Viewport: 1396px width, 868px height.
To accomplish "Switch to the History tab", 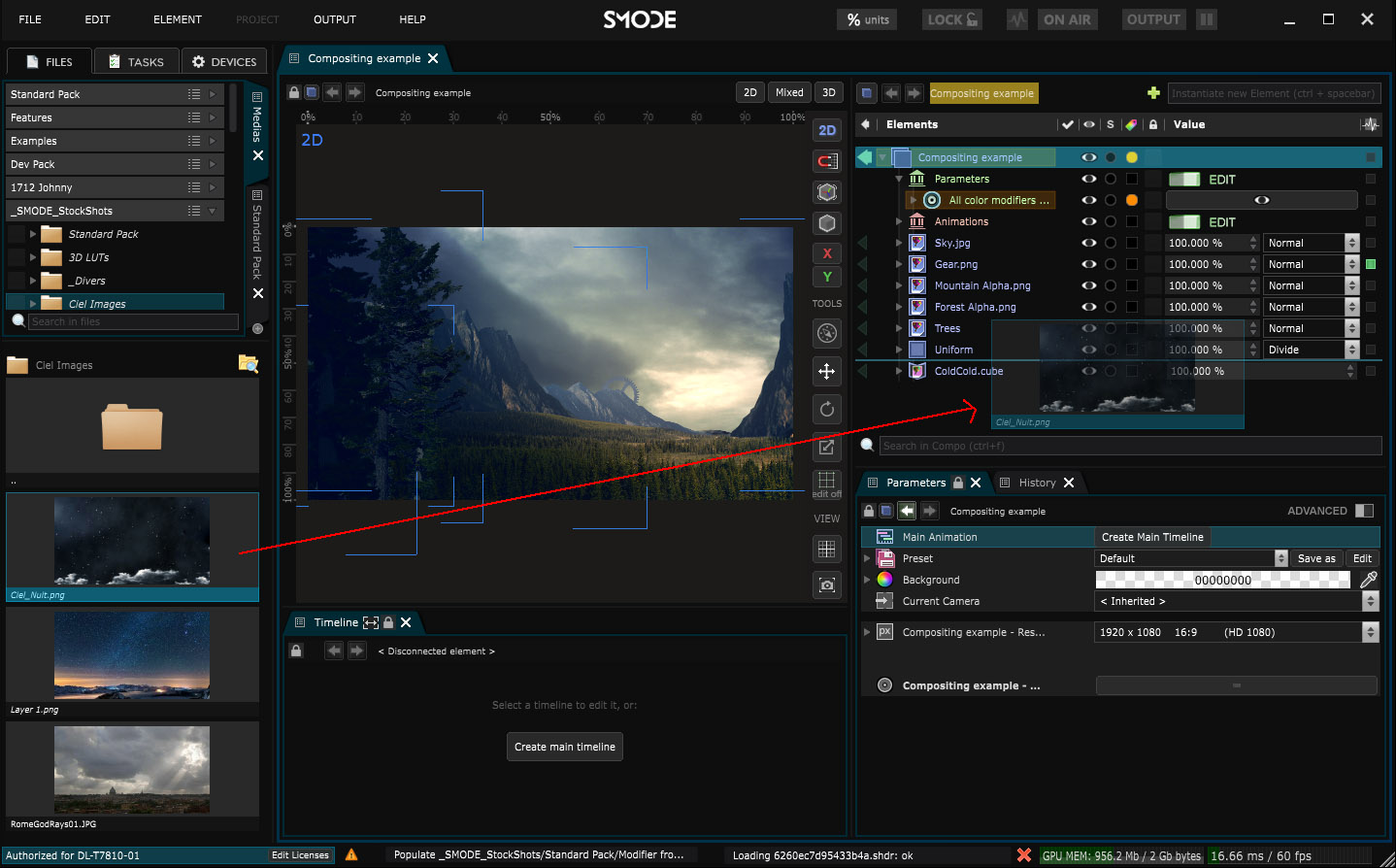I will 1037,483.
